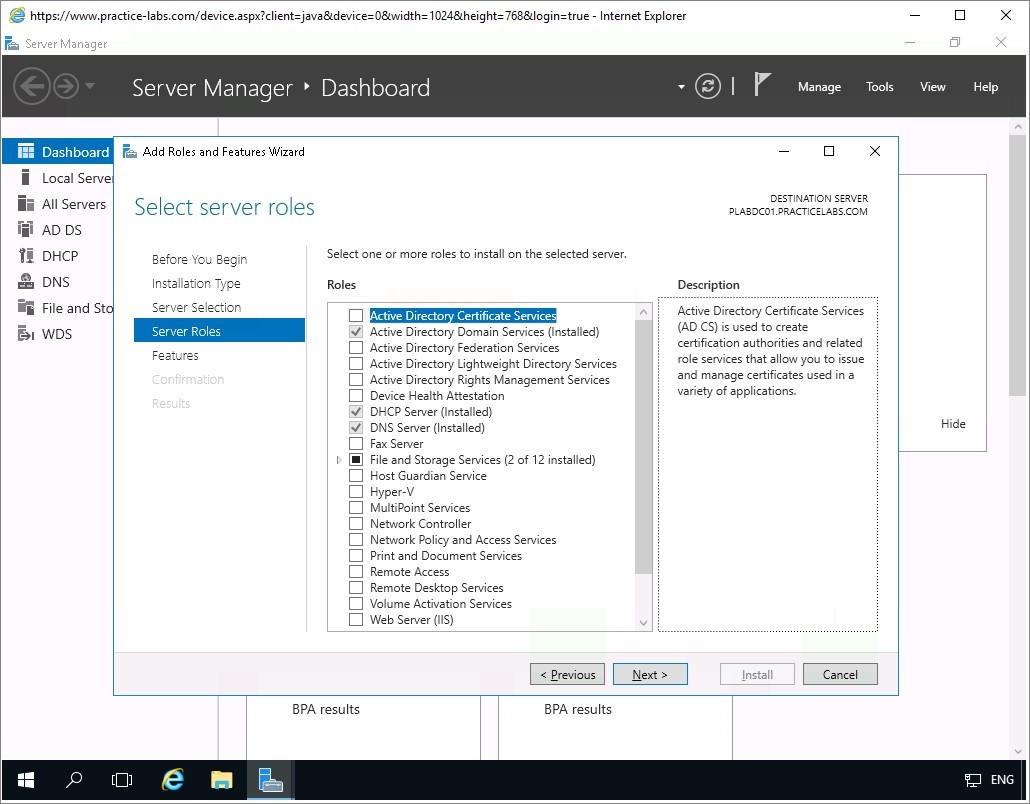This screenshot has width=1030, height=804.
Task: Check the Fax Server role
Action: pos(356,443)
